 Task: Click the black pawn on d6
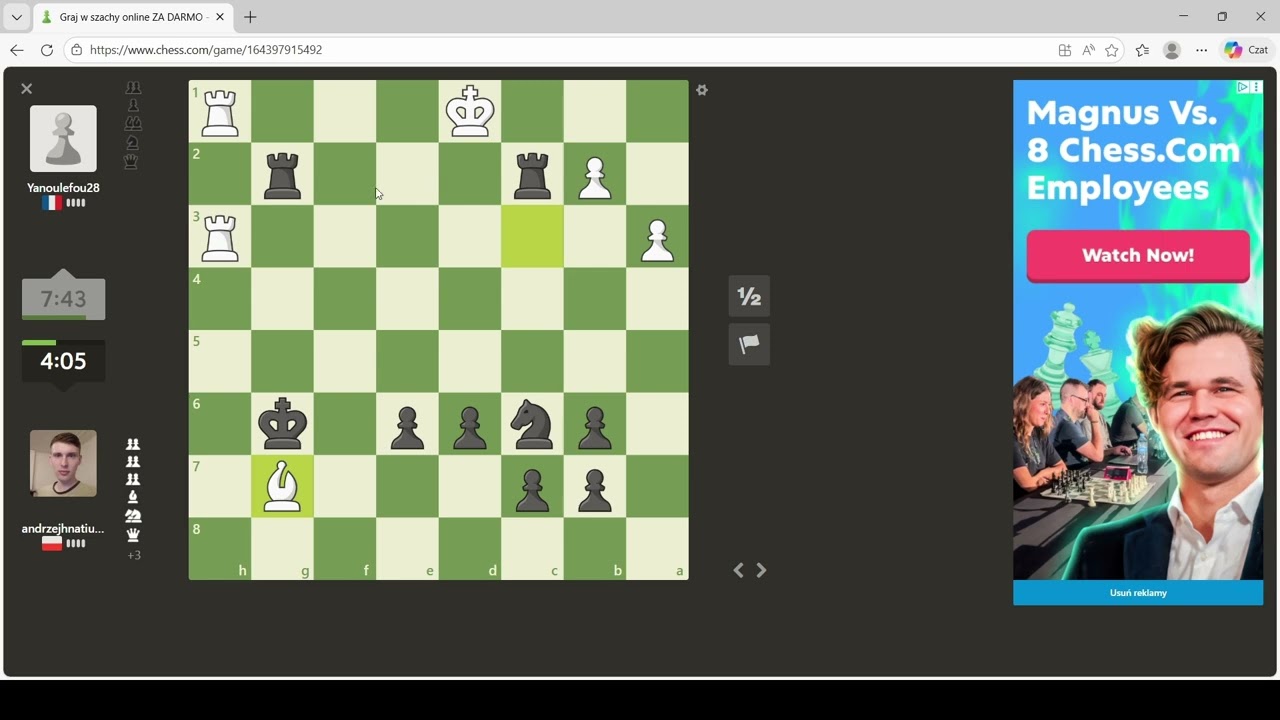click(x=470, y=427)
